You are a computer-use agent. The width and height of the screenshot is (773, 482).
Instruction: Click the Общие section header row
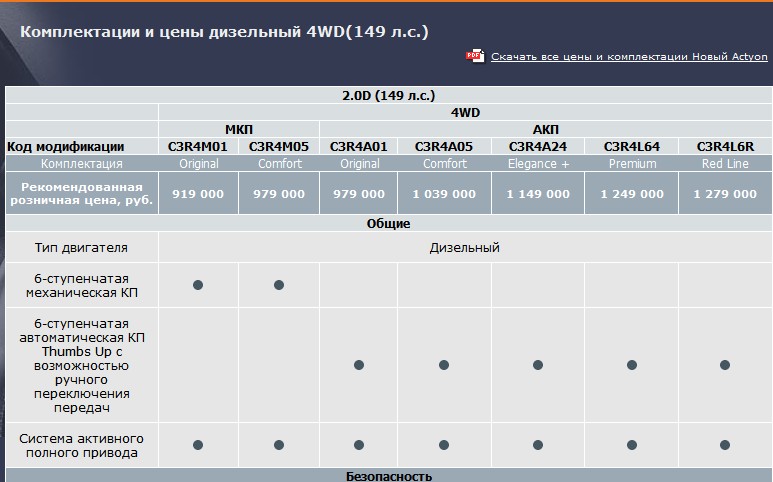point(389,223)
